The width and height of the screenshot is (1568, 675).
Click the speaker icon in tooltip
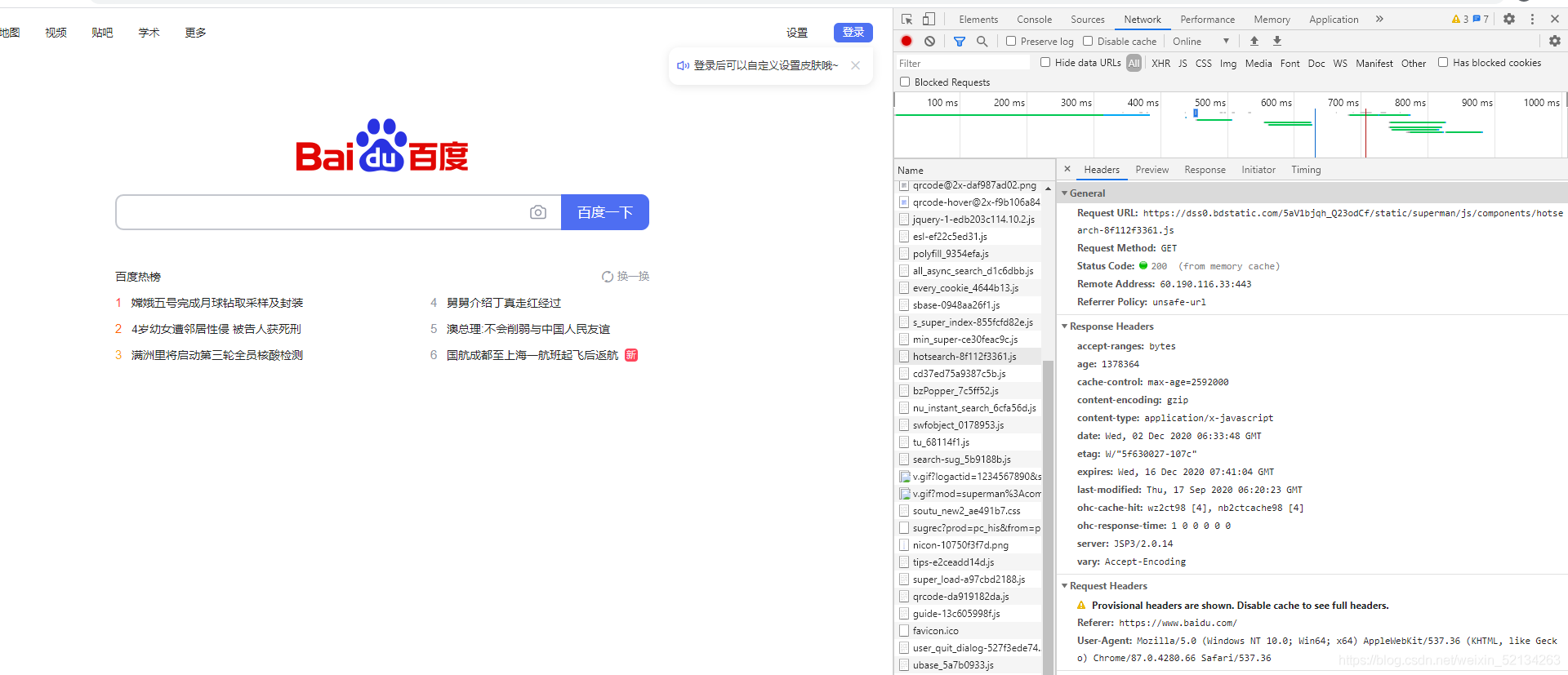(683, 65)
